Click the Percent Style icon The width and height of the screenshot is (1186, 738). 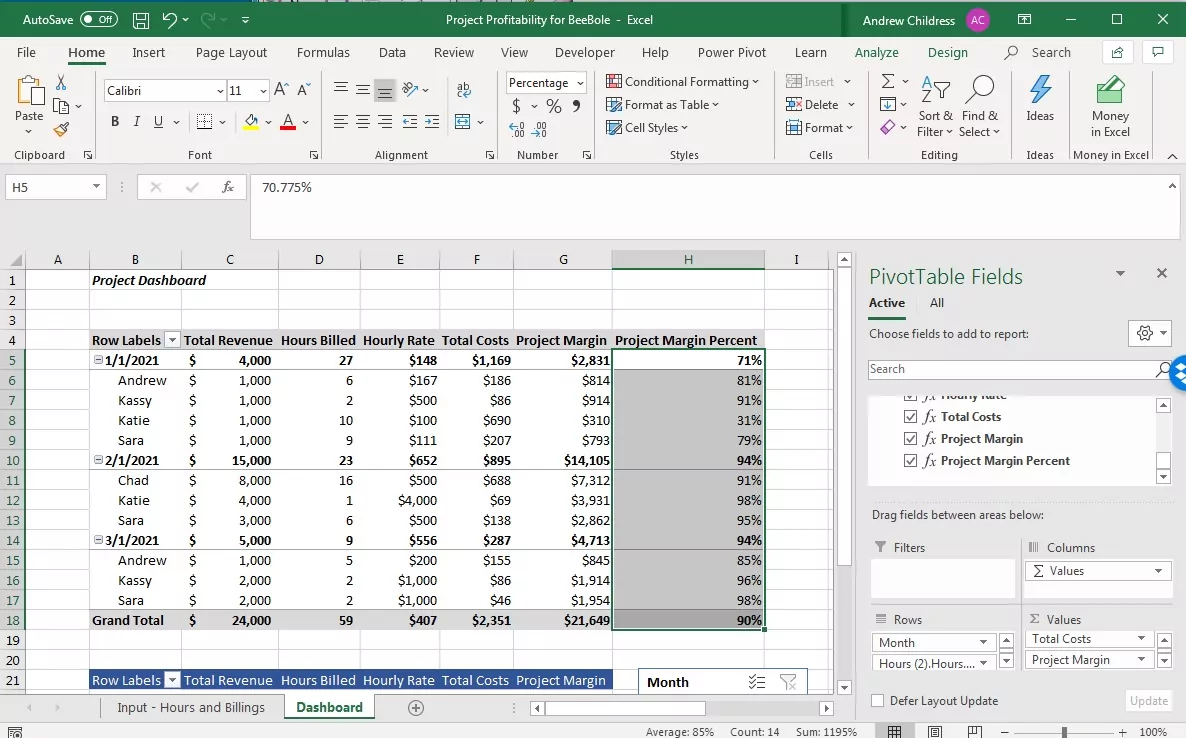click(x=554, y=104)
